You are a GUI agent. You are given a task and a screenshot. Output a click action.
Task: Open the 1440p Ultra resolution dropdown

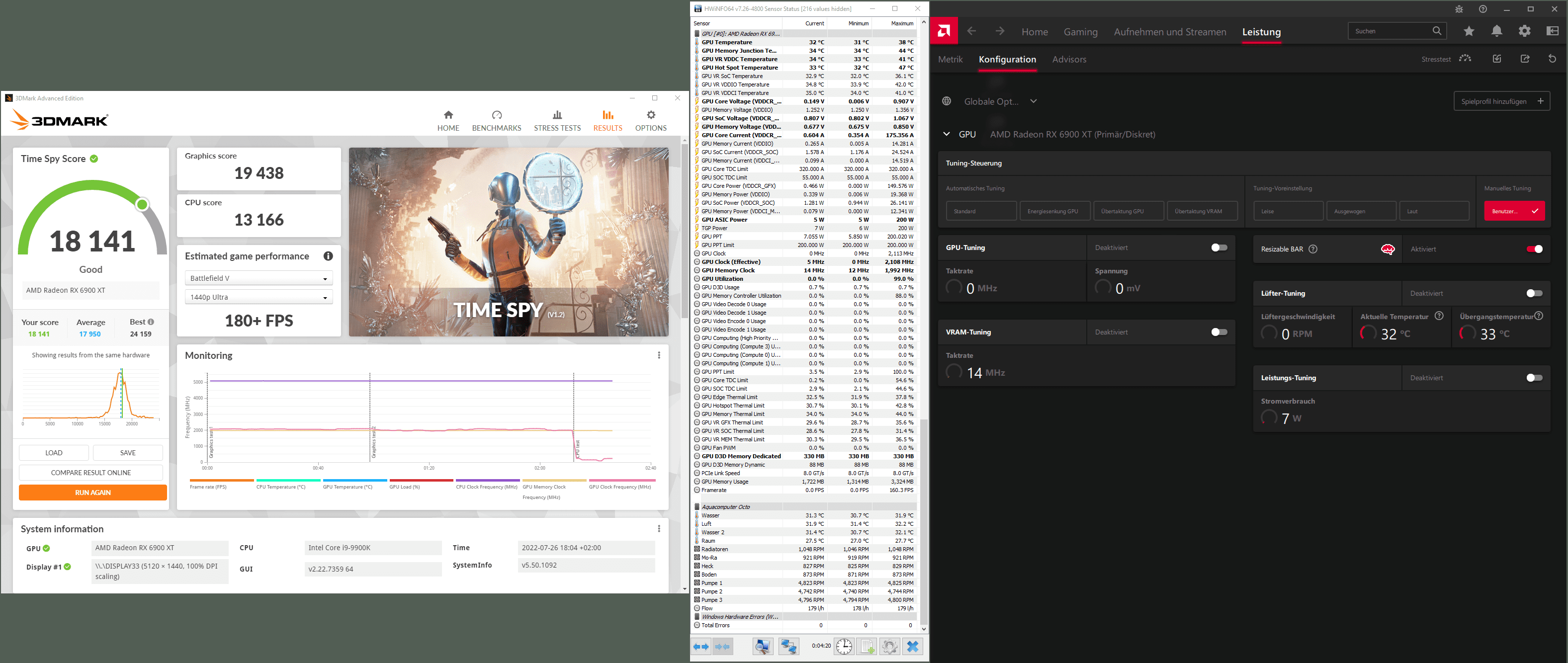coord(259,297)
